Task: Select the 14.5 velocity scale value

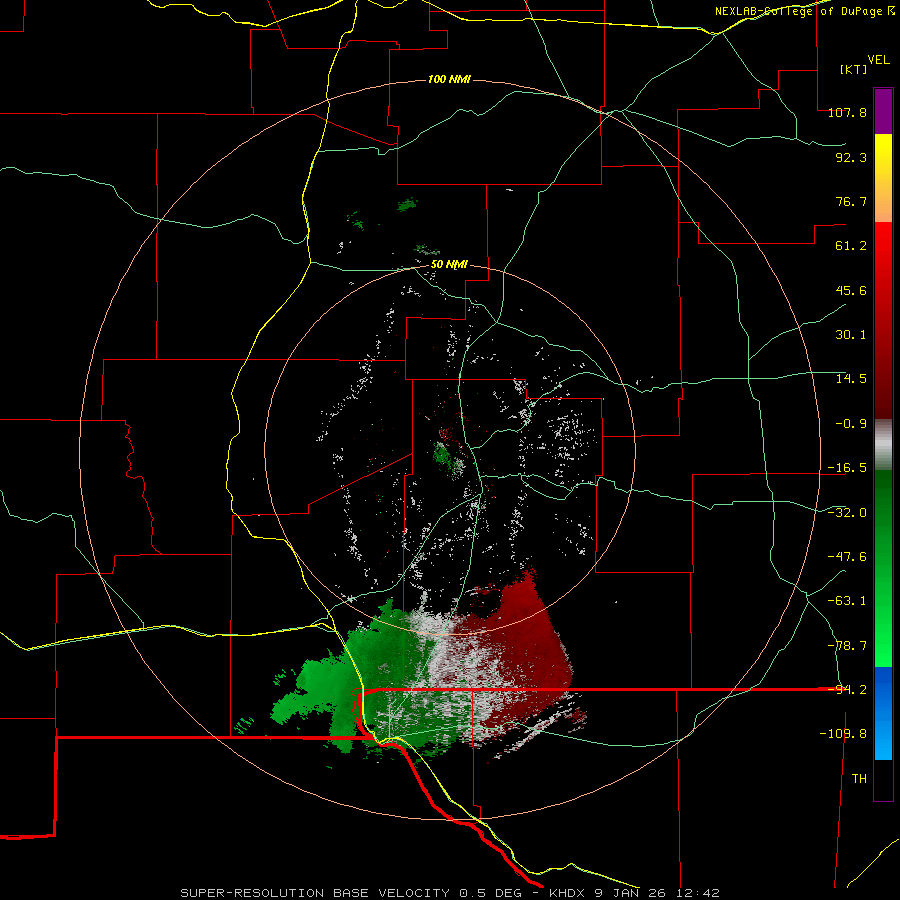Action: [851, 379]
